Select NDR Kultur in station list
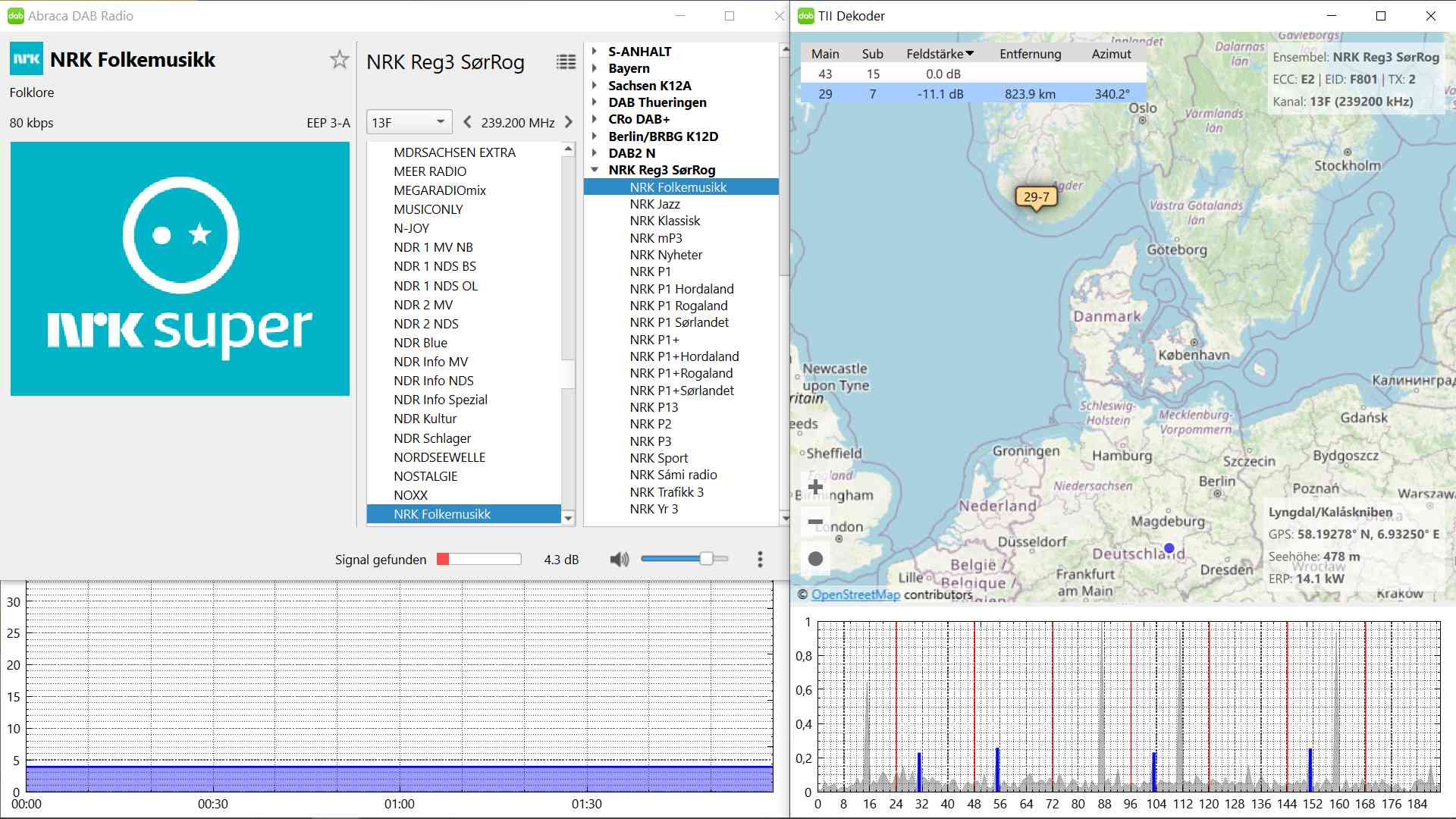Image resolution: width=1456 pixels, height=819 pixels. click(425, 419)
